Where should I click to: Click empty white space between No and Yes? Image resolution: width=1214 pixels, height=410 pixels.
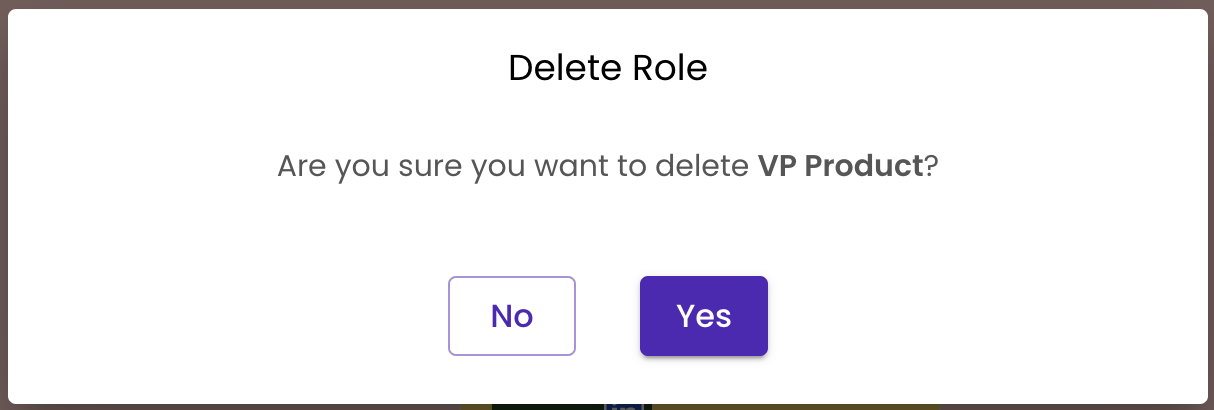coord(607,316)
